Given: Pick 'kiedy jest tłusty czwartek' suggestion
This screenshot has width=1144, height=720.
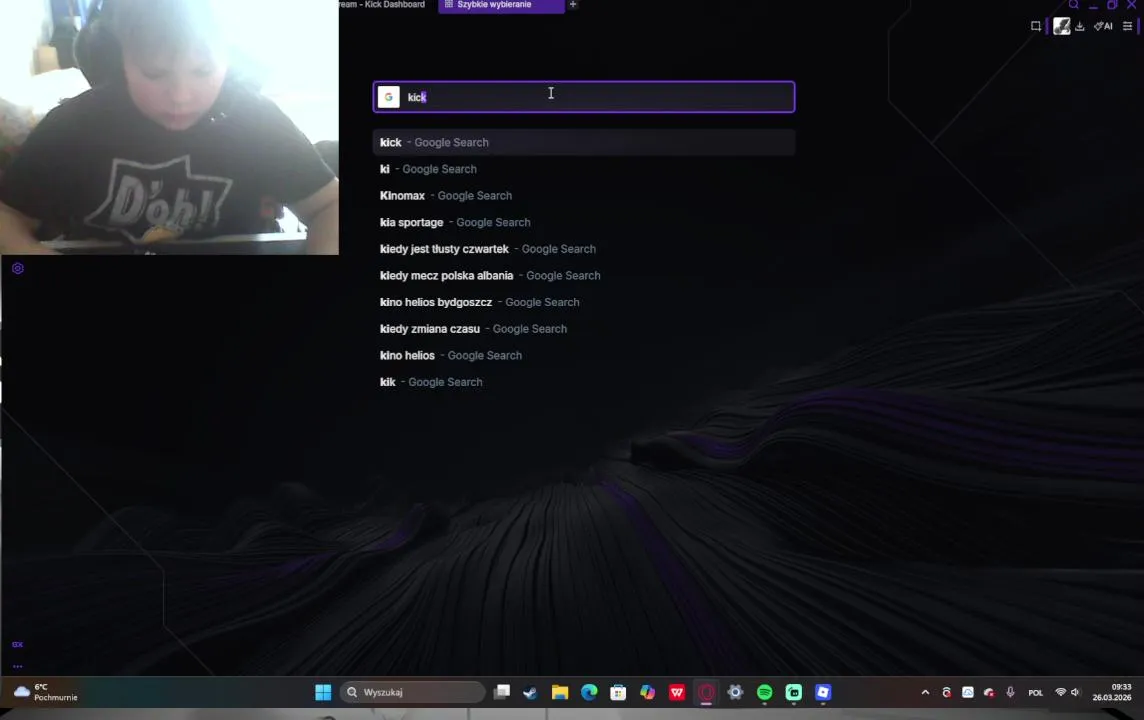Looking at the screenshot, I should pos(584,249).
